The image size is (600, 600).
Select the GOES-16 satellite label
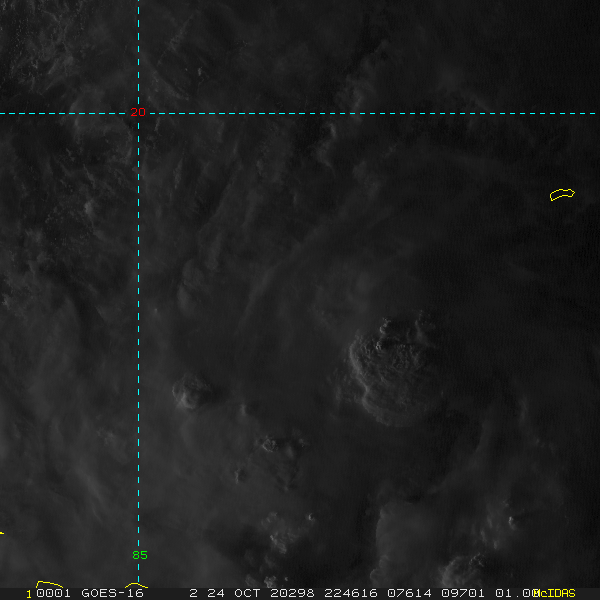[112, 593]
